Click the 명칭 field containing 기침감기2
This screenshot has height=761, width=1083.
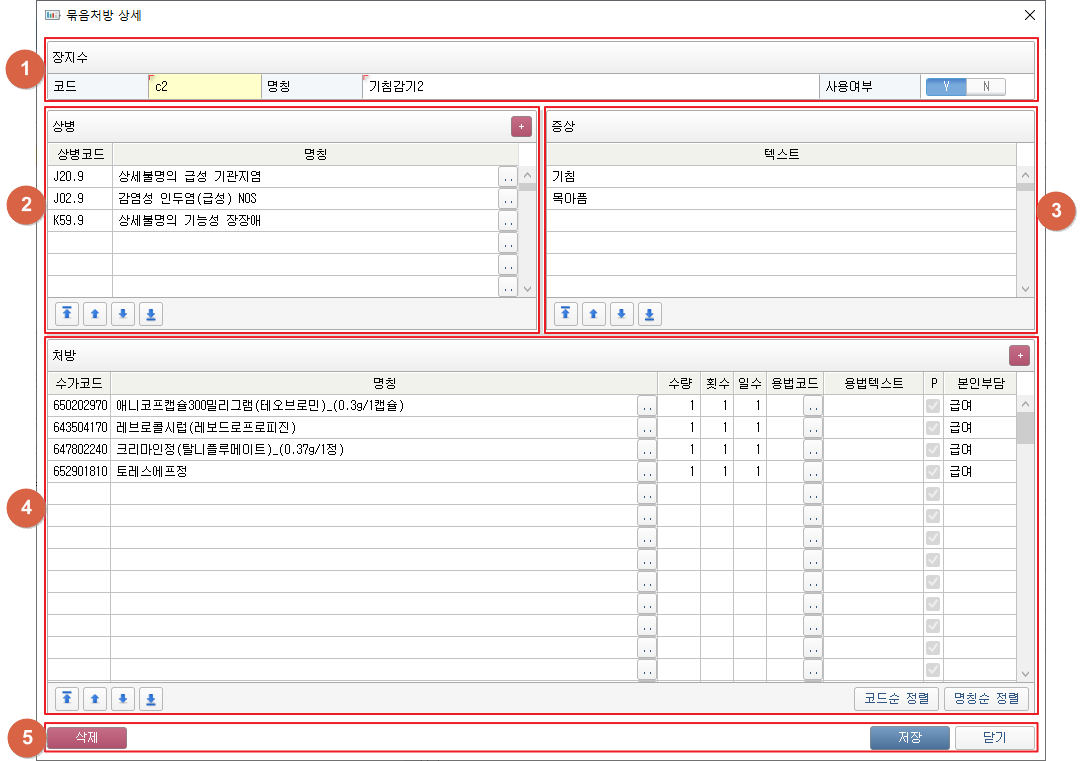[590, 87]
